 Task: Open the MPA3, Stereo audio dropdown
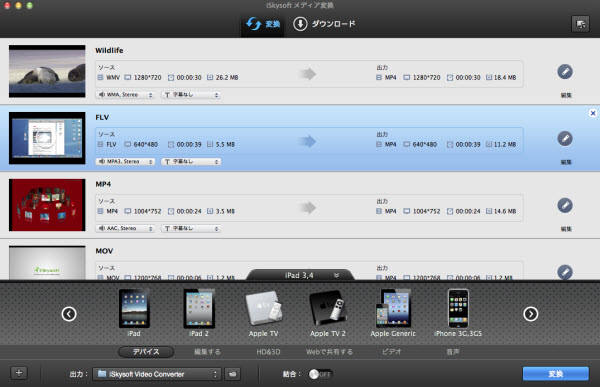pos(125,162)
